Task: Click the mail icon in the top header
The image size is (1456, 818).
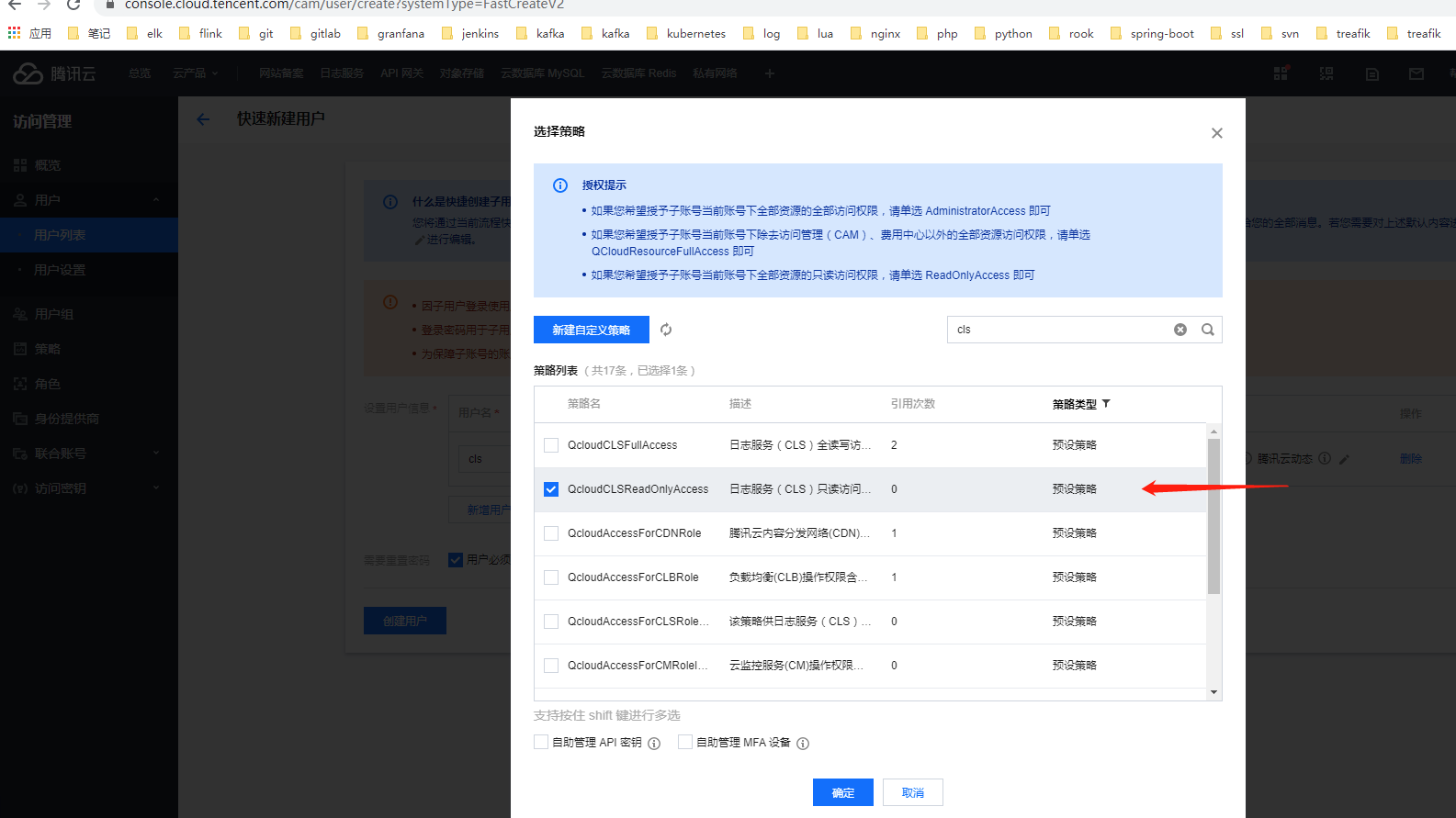Action: click(x=1416, y=73)
